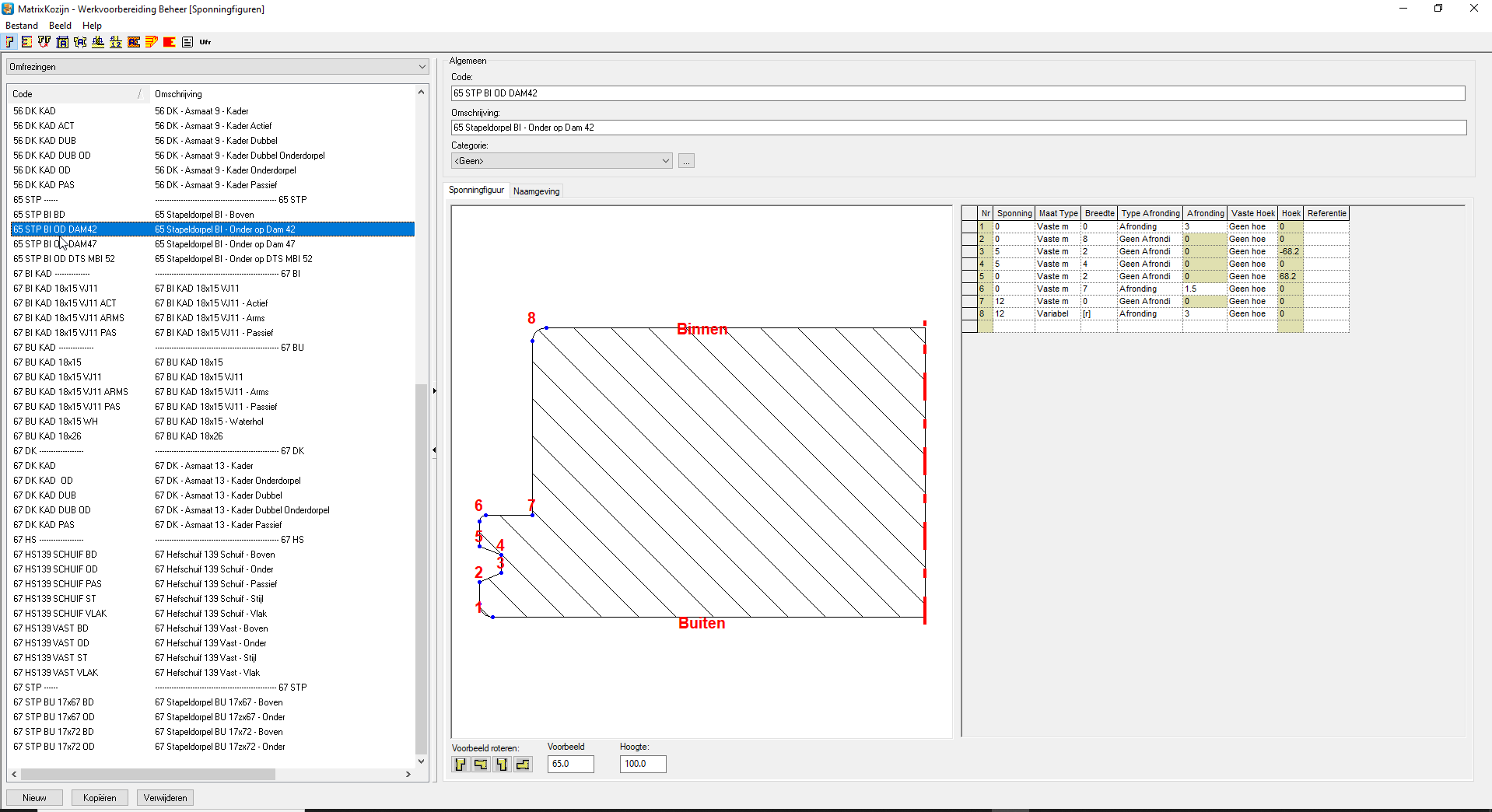Click the Hoogte input field

point(643,764)
